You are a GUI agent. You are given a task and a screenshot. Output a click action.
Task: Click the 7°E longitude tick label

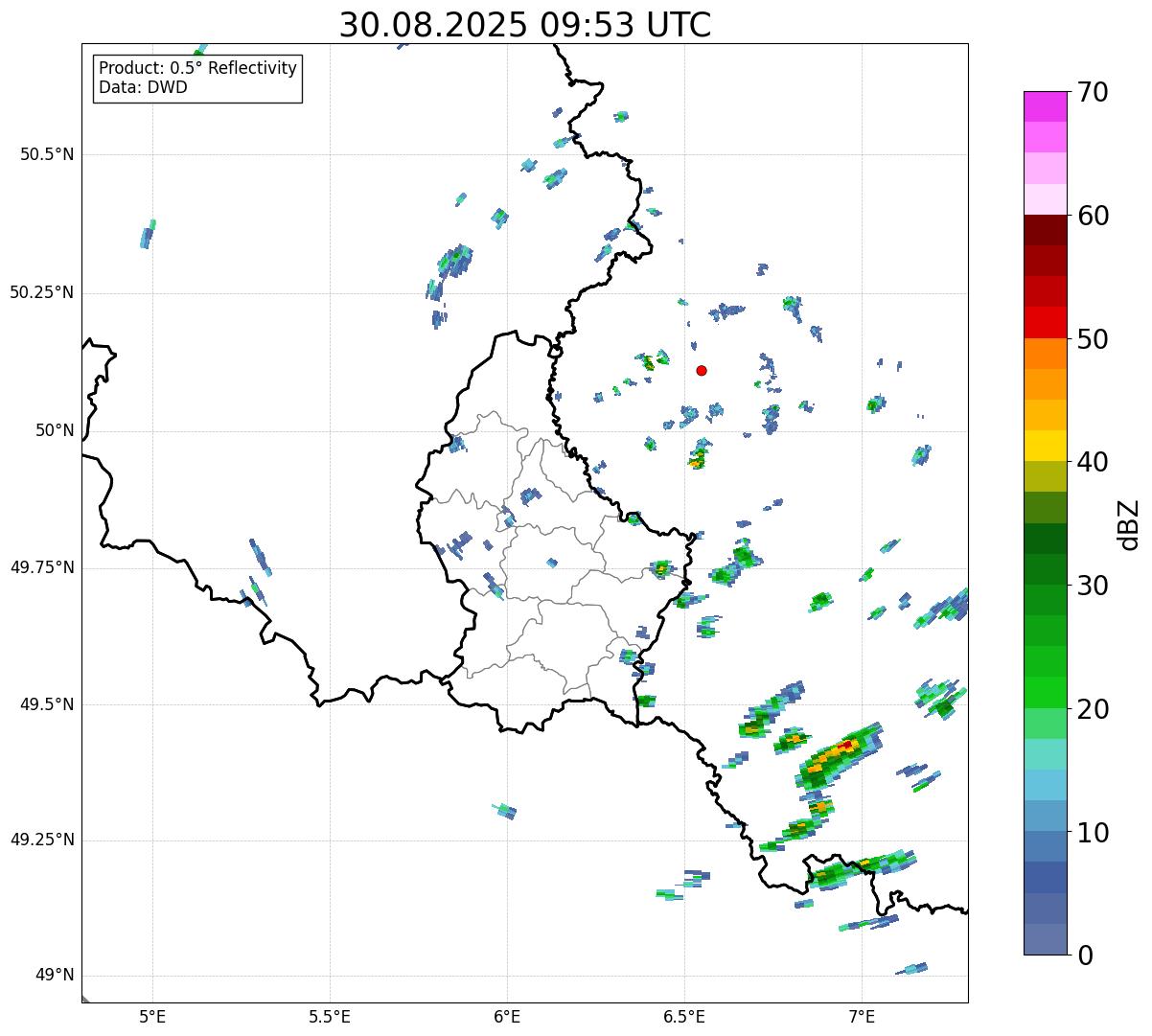point(862,1016)
